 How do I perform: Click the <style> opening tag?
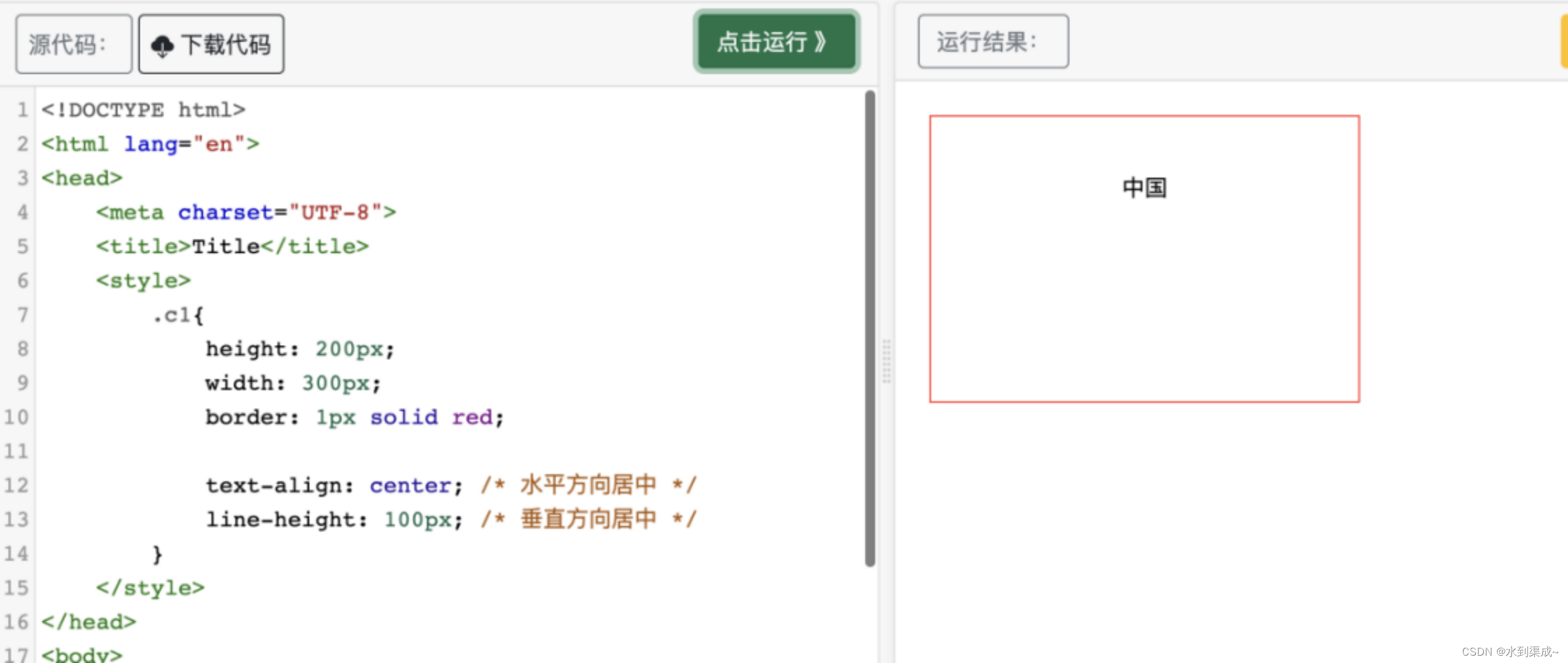pyautogui.click(x=143, y=281)
